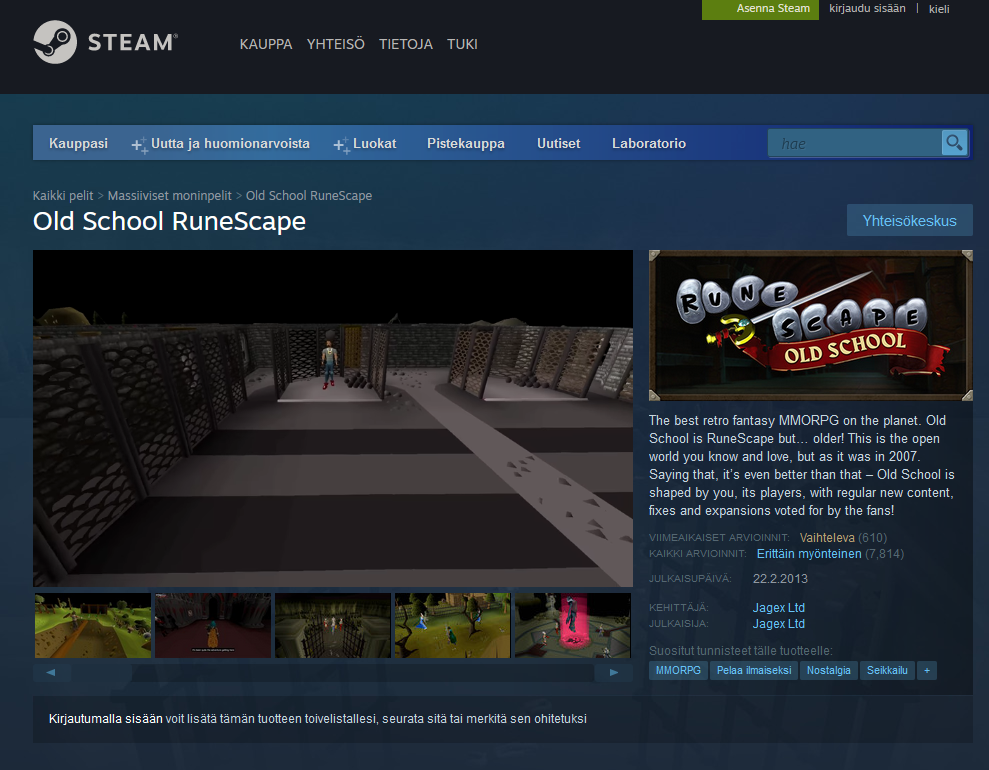Viewport: 989px width, 770px height.
Task: Select the green field screenshot thumbnail
Action: pyautogui.click(x=93, y=625)
